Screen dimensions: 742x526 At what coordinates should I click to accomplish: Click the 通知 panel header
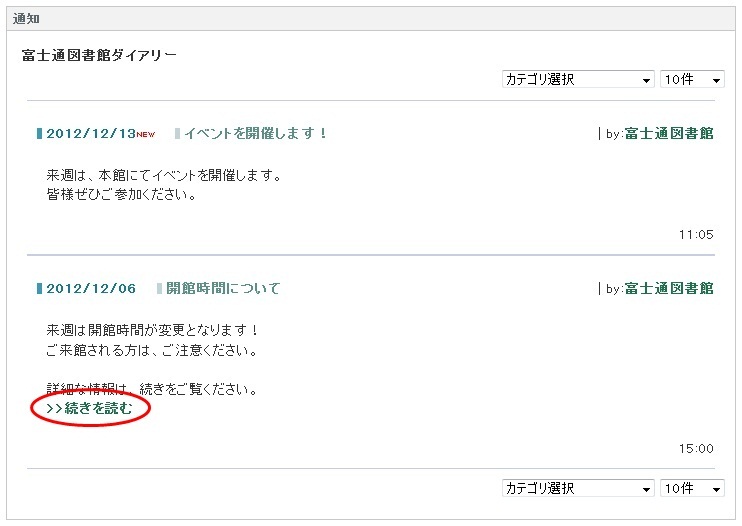(371, 19)
